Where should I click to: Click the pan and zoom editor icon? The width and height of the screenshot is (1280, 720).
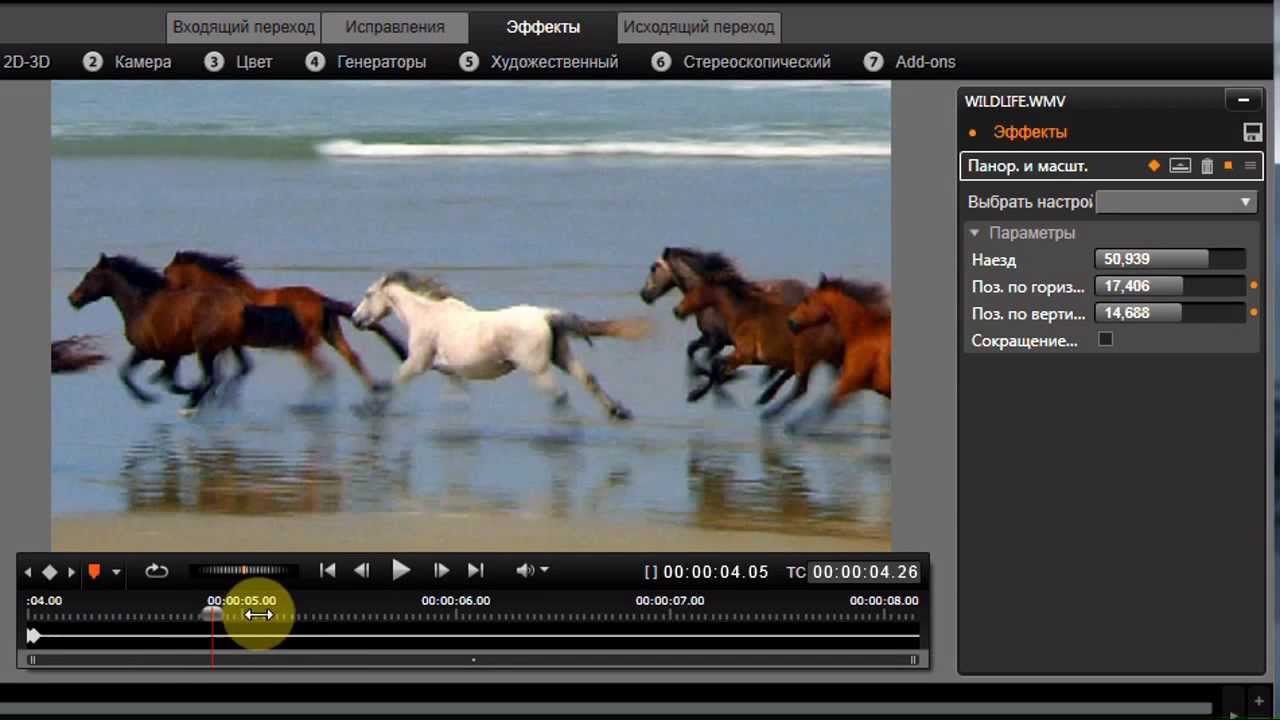point(1180,166)
